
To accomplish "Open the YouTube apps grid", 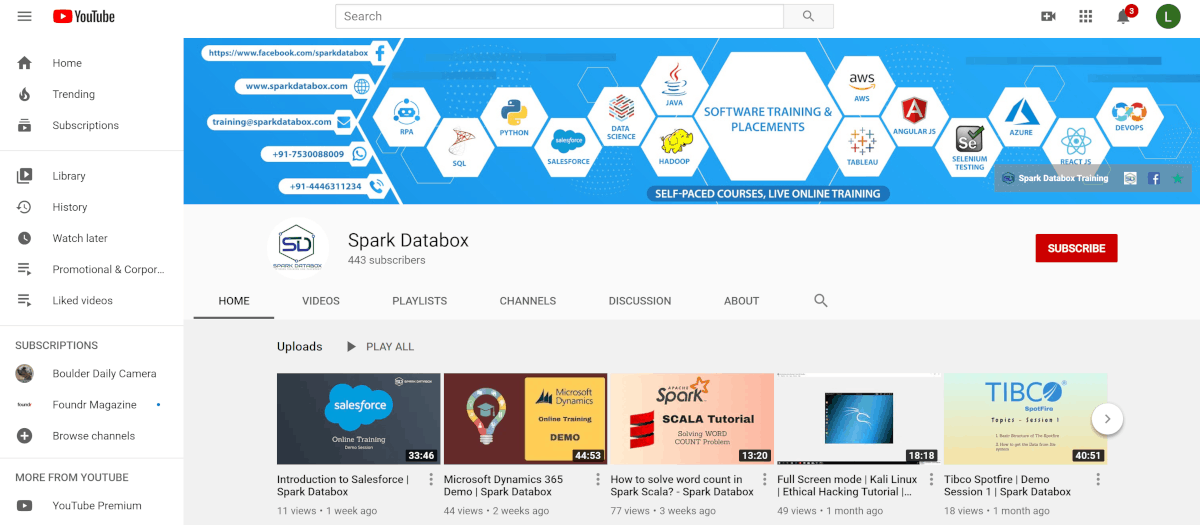I will [1086, 16].
